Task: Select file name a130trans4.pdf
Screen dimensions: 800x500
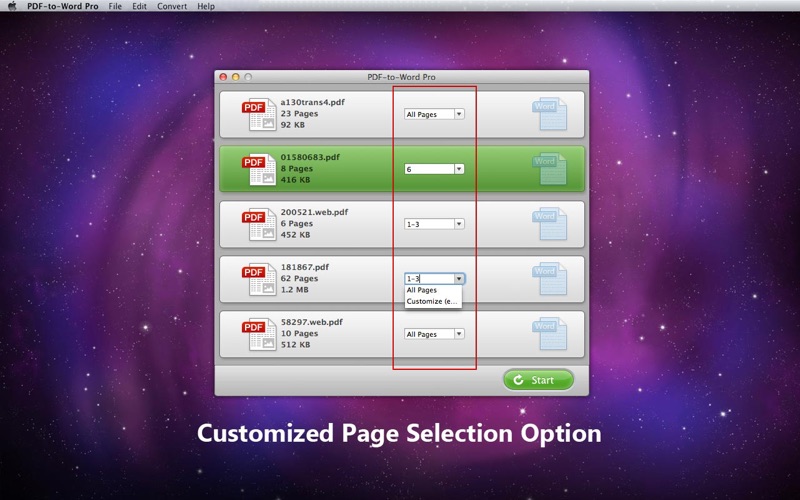Action: point(313,102)
